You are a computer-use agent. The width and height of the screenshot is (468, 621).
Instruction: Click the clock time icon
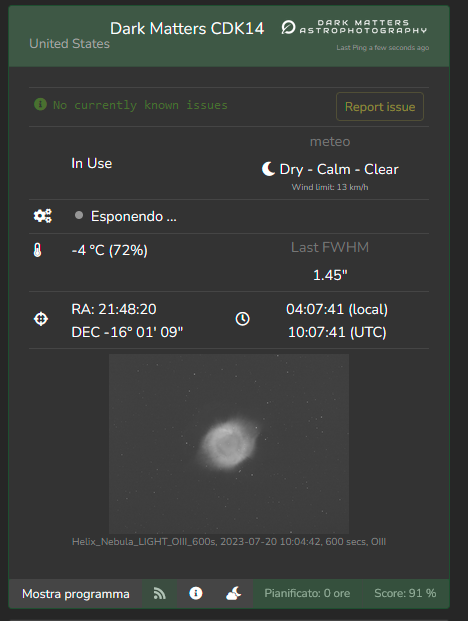pyautogui.click(x=242, y=319)
